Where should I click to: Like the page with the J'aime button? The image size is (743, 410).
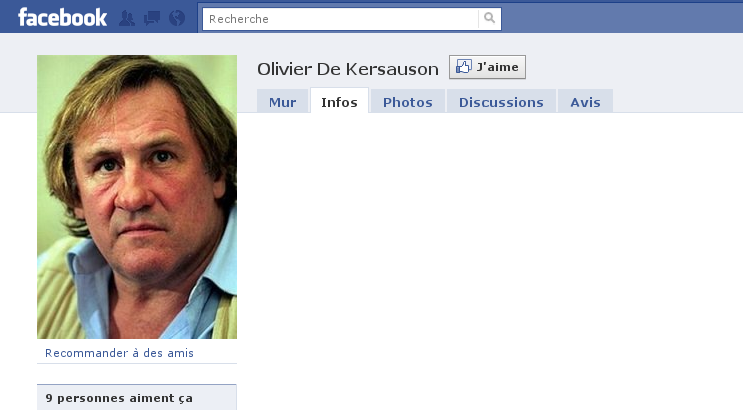point(487,67)
